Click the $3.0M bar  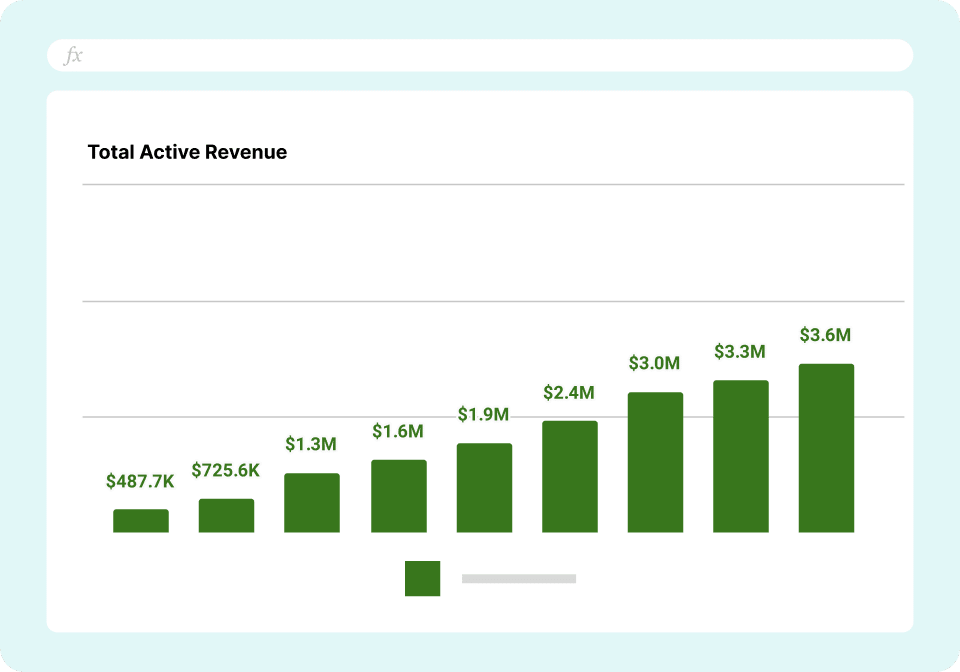[655, 462]
